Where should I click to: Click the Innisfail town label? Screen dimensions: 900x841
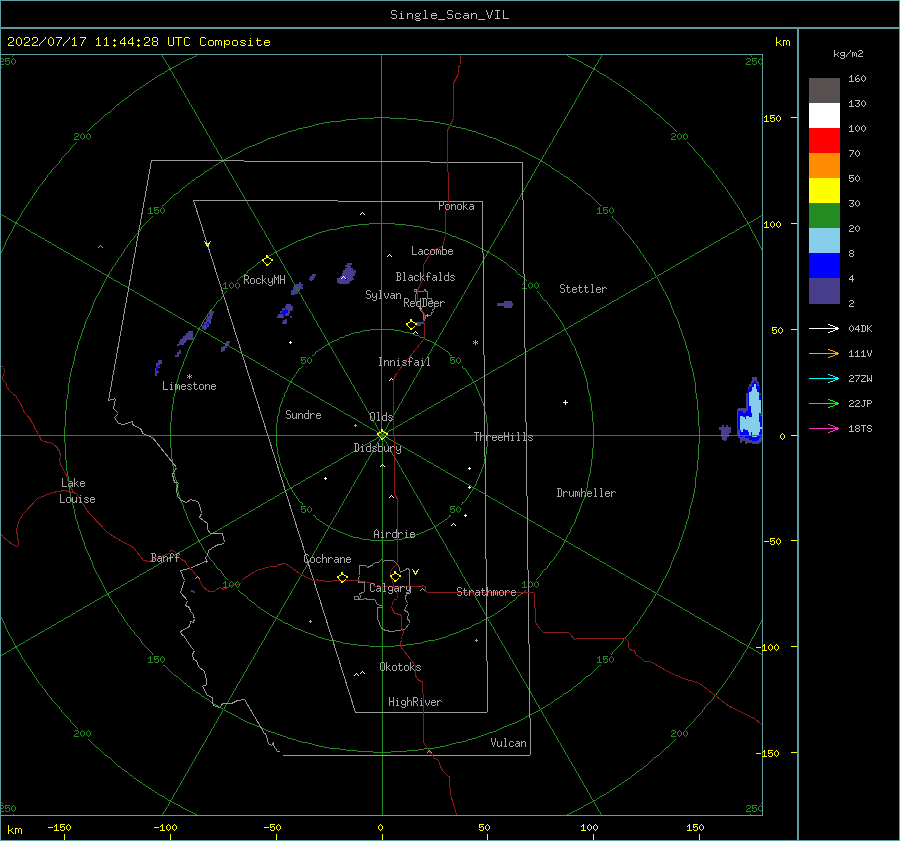[x=404, y=362]
